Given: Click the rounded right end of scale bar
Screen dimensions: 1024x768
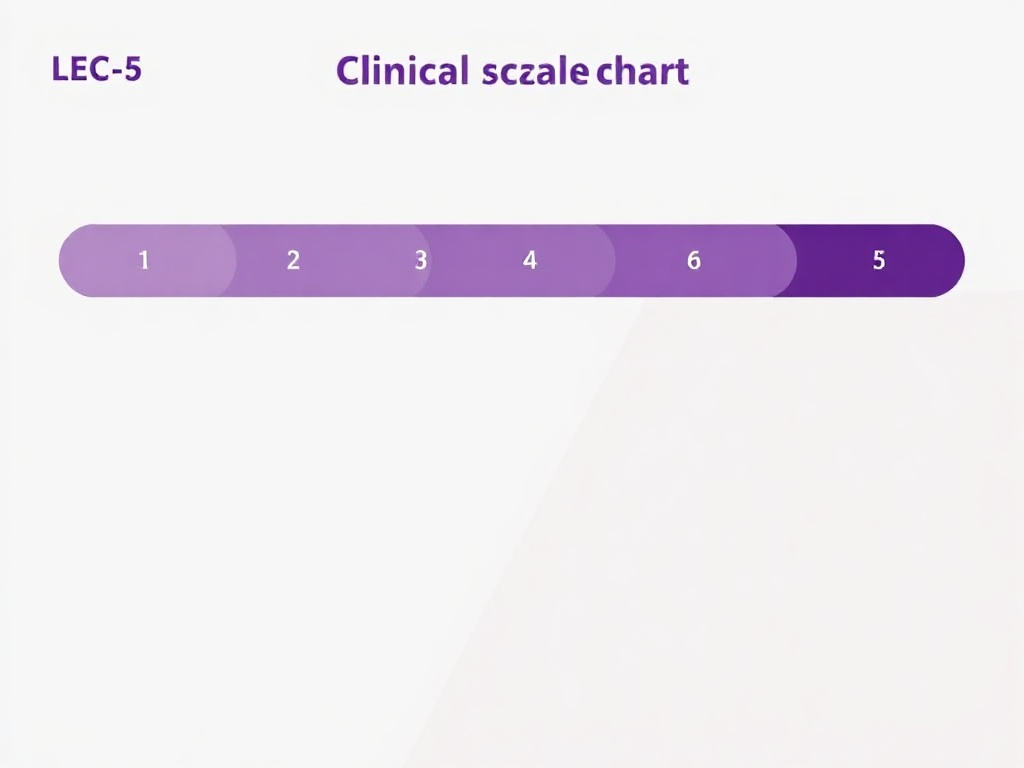Looking at the screenshot, I should point(948,261).
